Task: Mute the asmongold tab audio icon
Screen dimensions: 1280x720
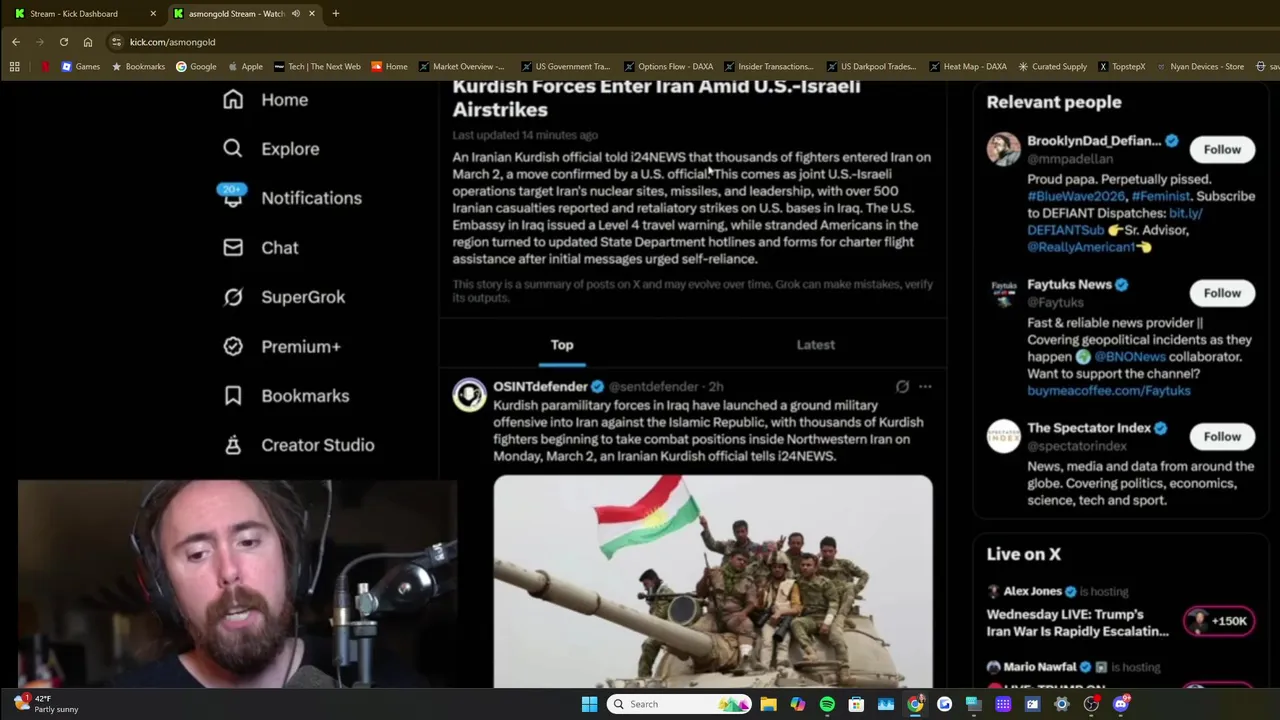Action: point(296,14)
